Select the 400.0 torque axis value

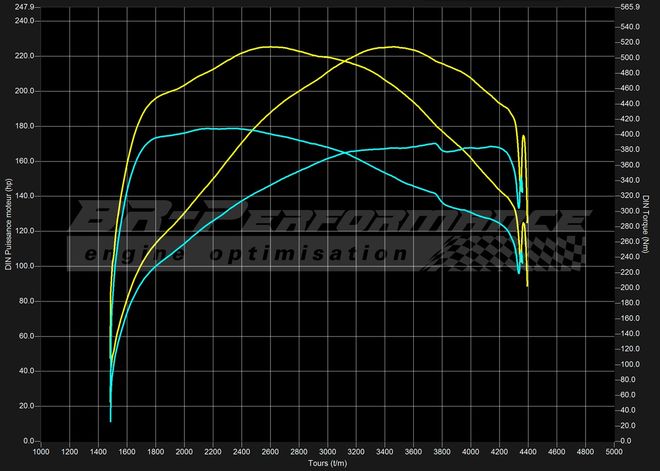[x=630, y=134]
